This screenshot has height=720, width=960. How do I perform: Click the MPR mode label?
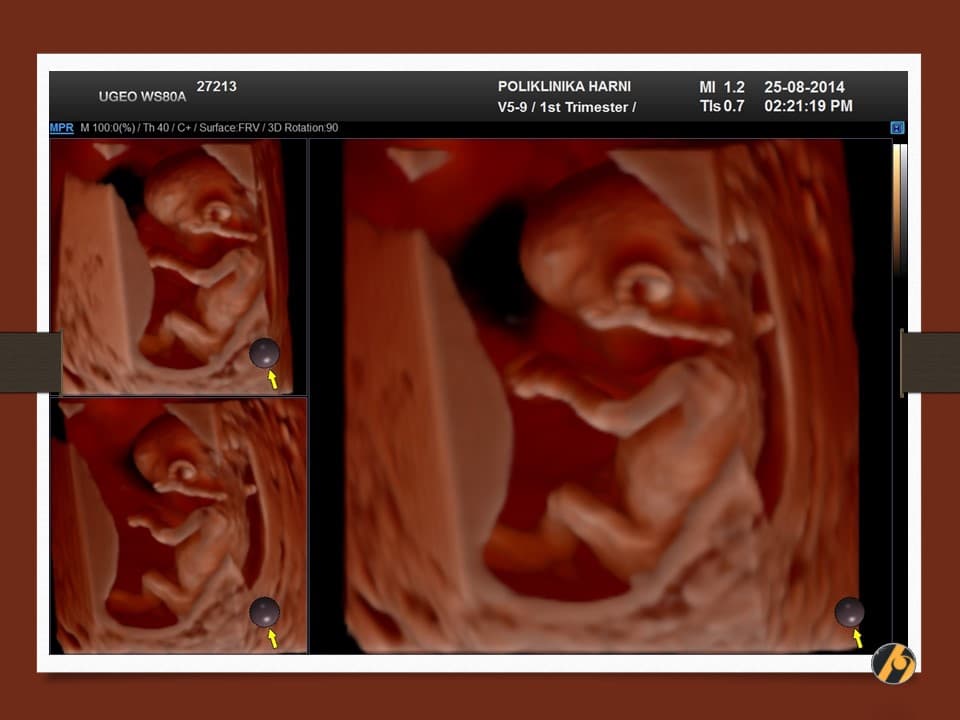click(x=61, y=128)
